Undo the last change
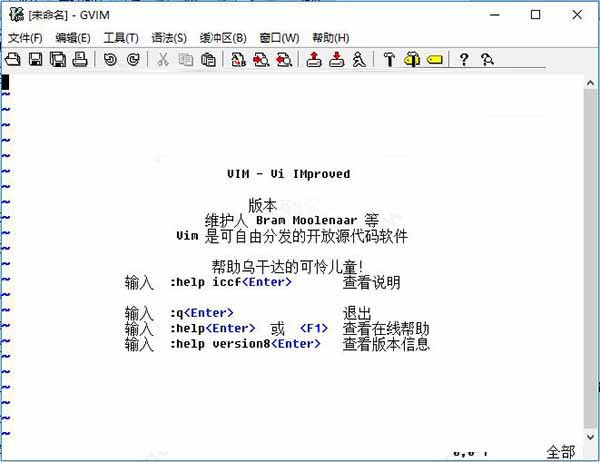Image resolution: width=600 pixels, height=462 pixels. click(110, 60)
